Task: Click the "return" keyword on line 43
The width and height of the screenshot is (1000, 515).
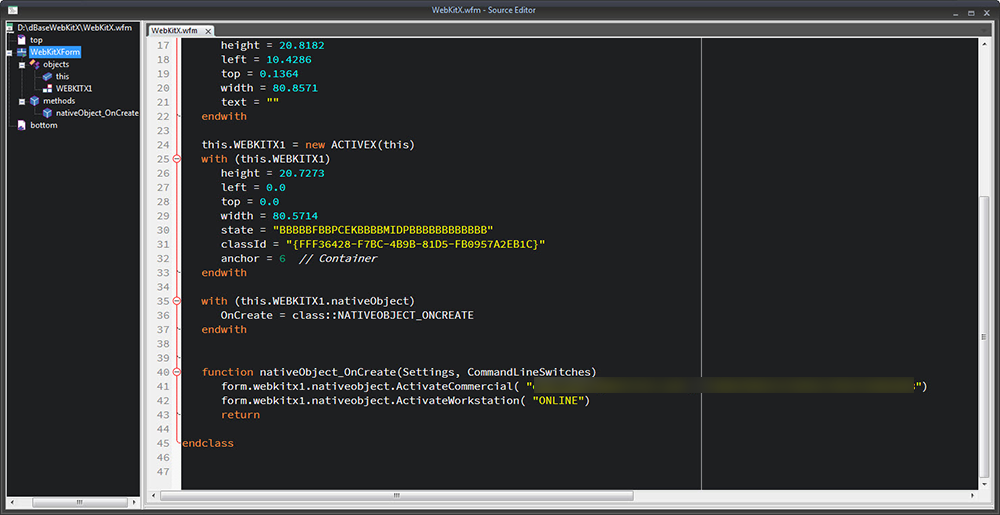Action: pyautogui.click(x=240, y=414)
